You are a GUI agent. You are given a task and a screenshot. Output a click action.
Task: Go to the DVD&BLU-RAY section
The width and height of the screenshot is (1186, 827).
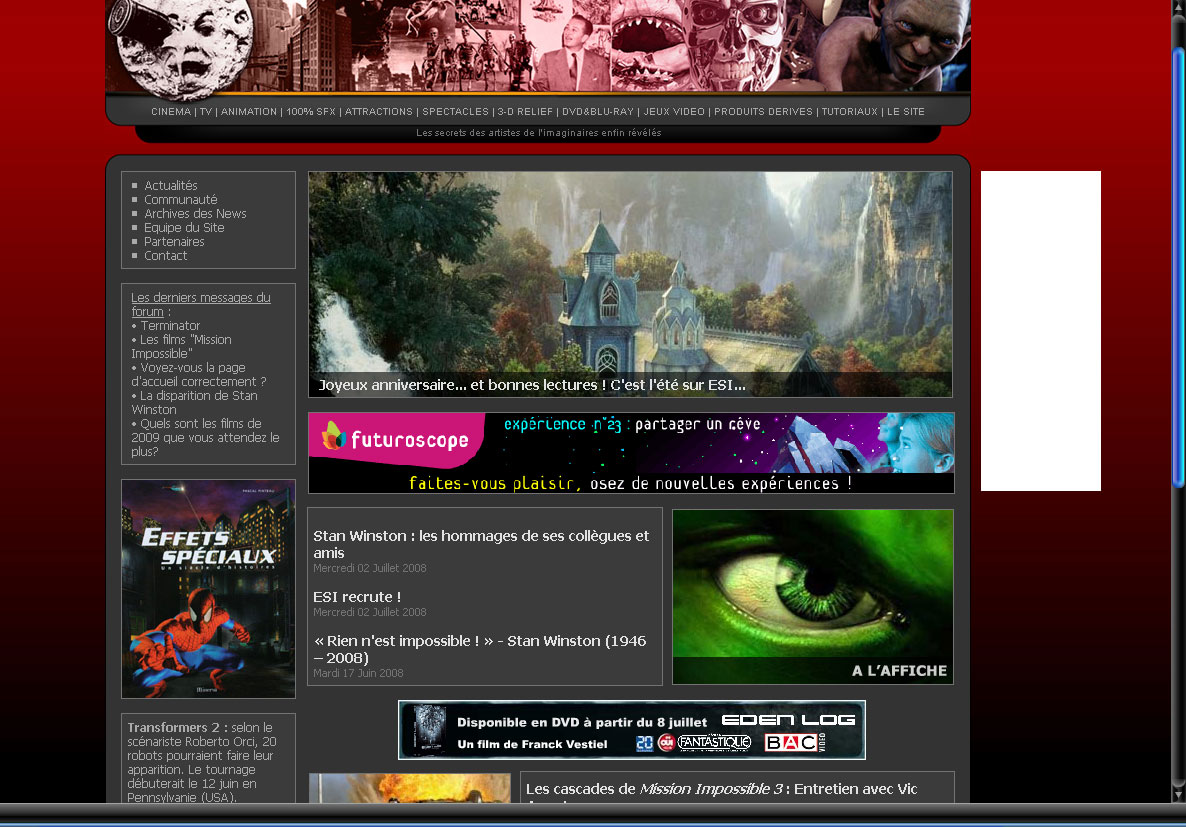point(598,112)
